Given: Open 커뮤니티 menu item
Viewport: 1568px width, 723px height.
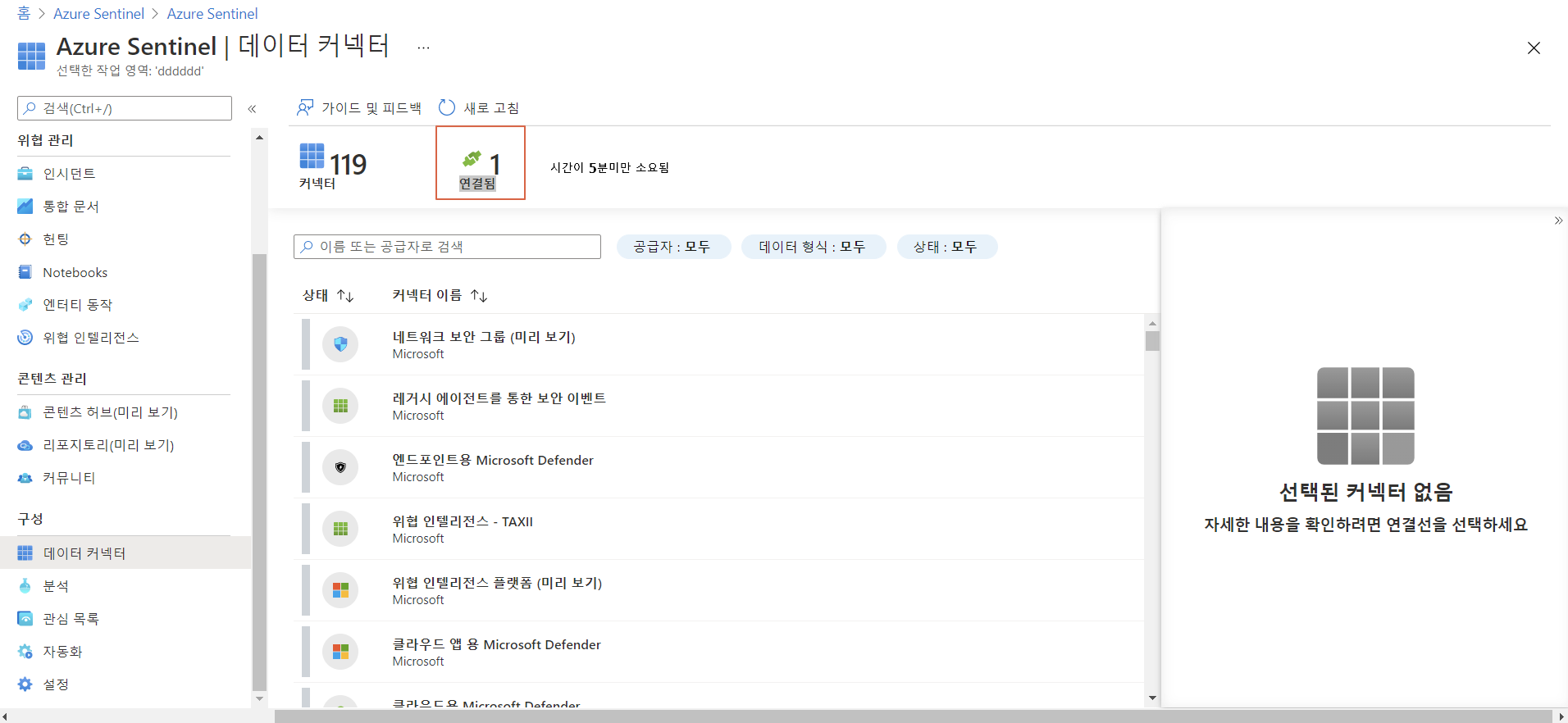Looking at the screenshot, I should [x=124, y=478].
